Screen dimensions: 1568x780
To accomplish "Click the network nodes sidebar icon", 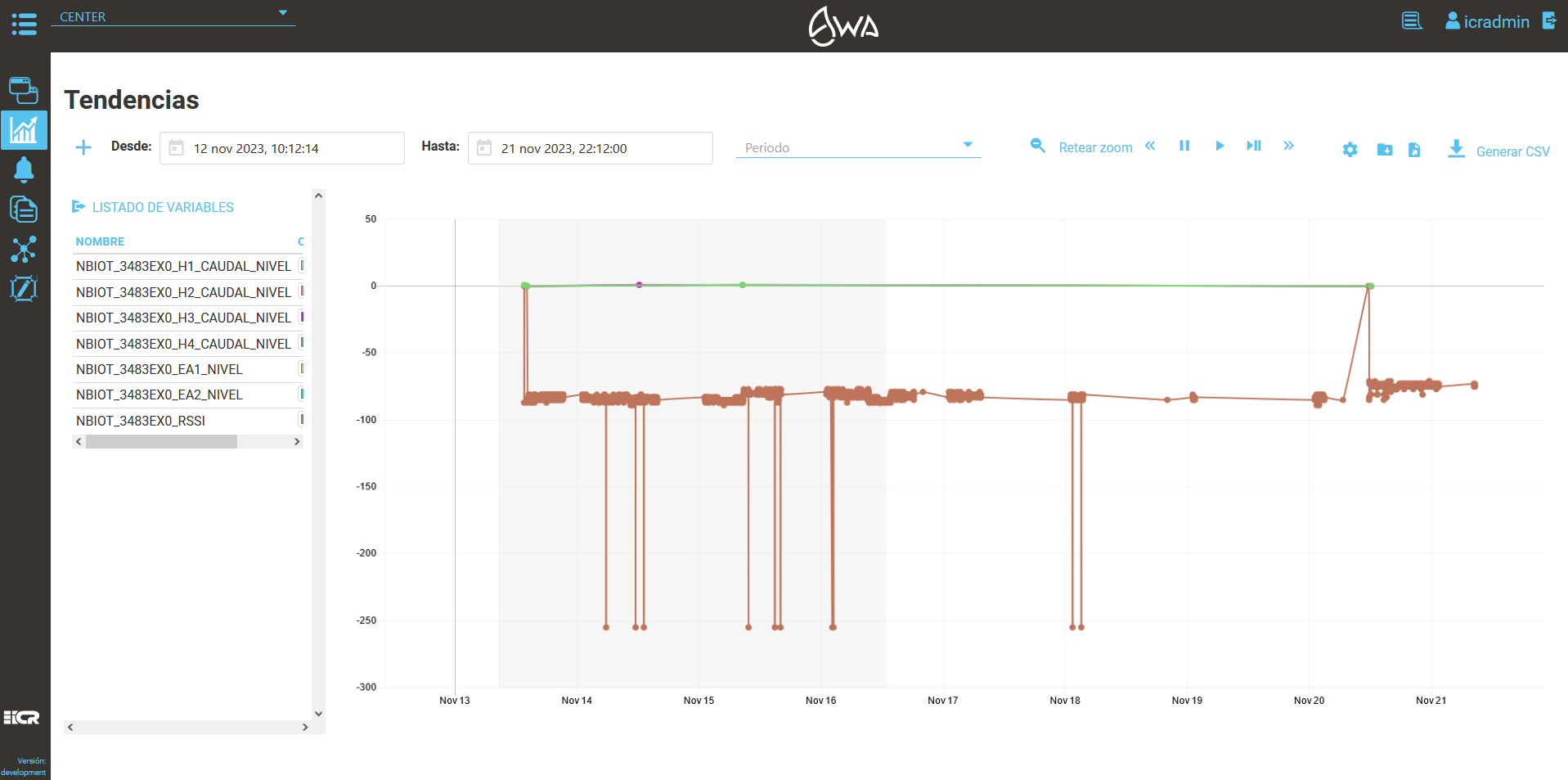I will point(24,249).
